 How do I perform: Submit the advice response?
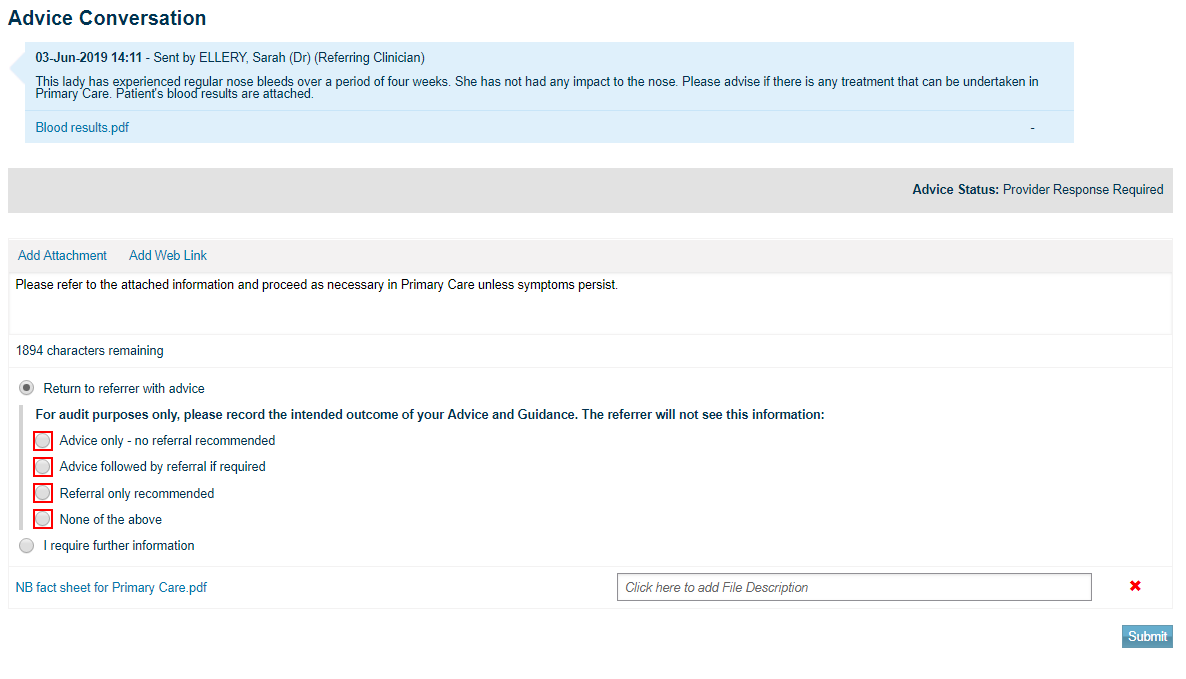pos(1147,637)
